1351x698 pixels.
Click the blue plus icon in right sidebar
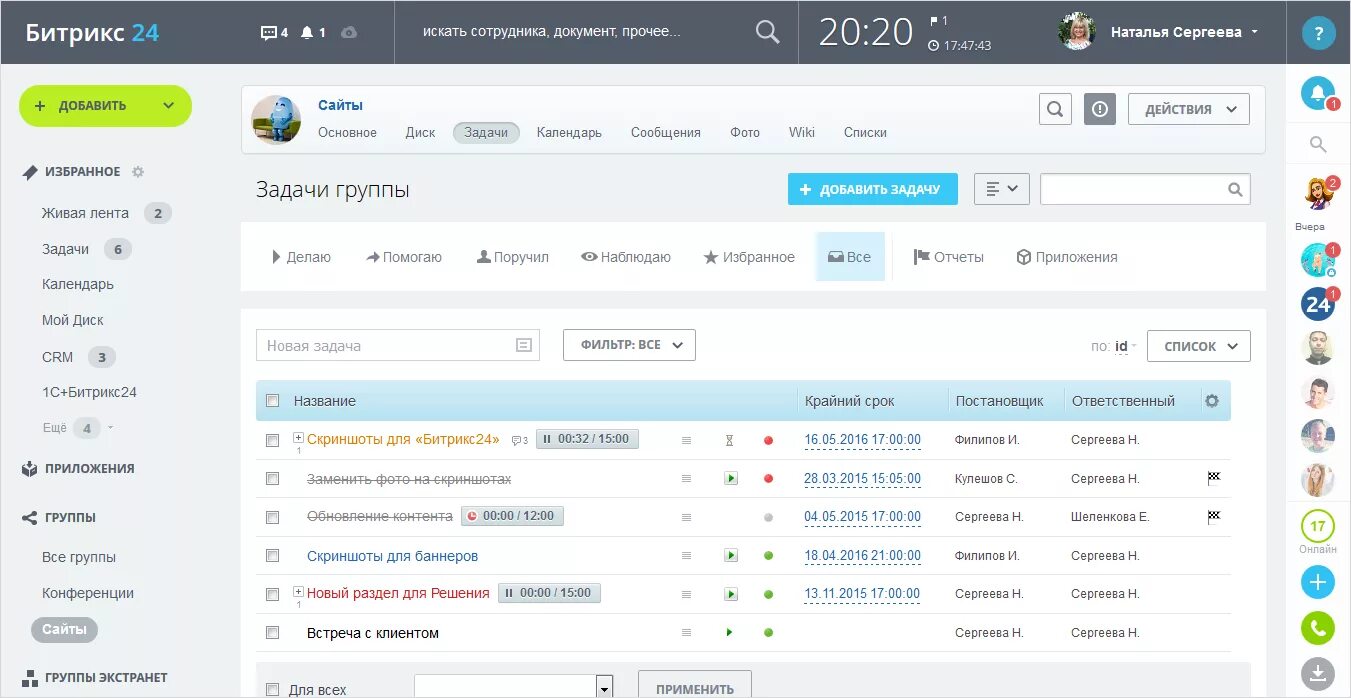[1318, 582]
